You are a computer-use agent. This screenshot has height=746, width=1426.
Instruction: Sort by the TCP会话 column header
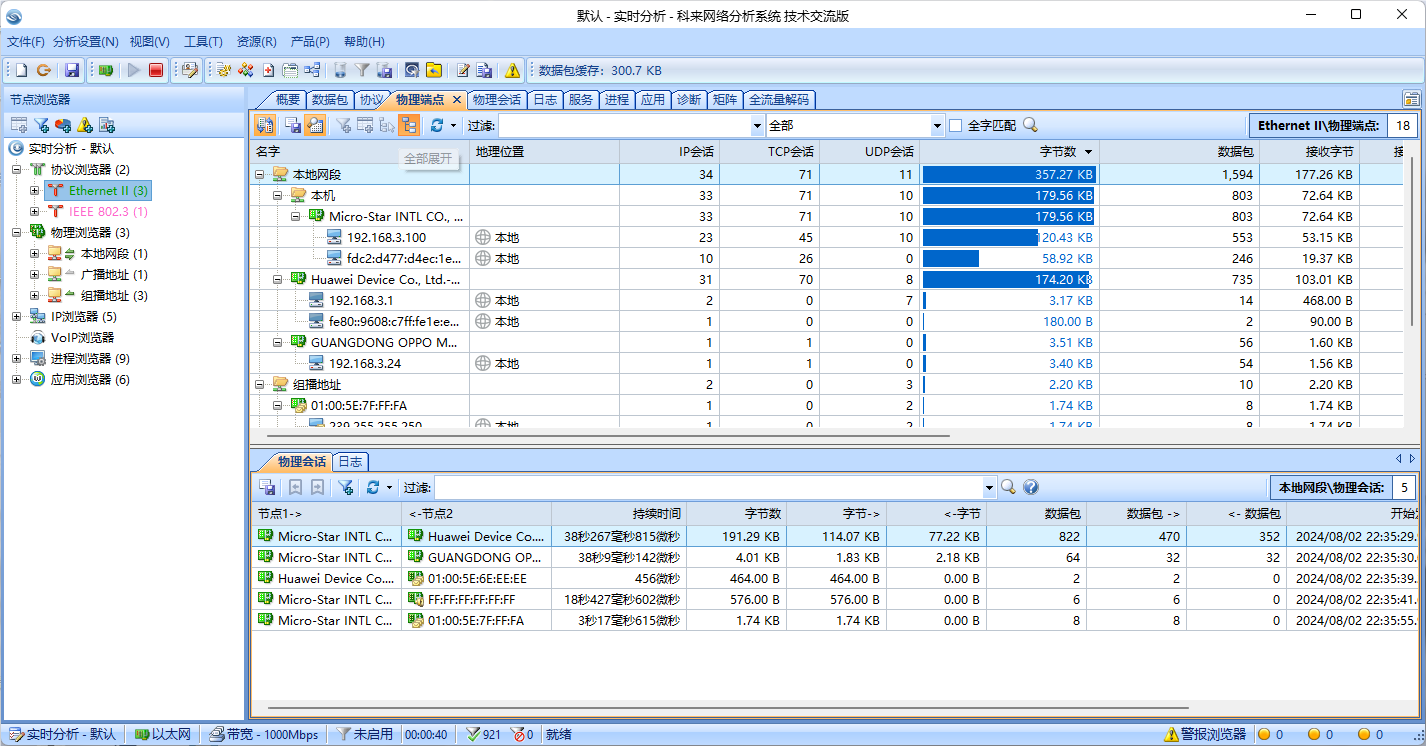click(769, 151)
